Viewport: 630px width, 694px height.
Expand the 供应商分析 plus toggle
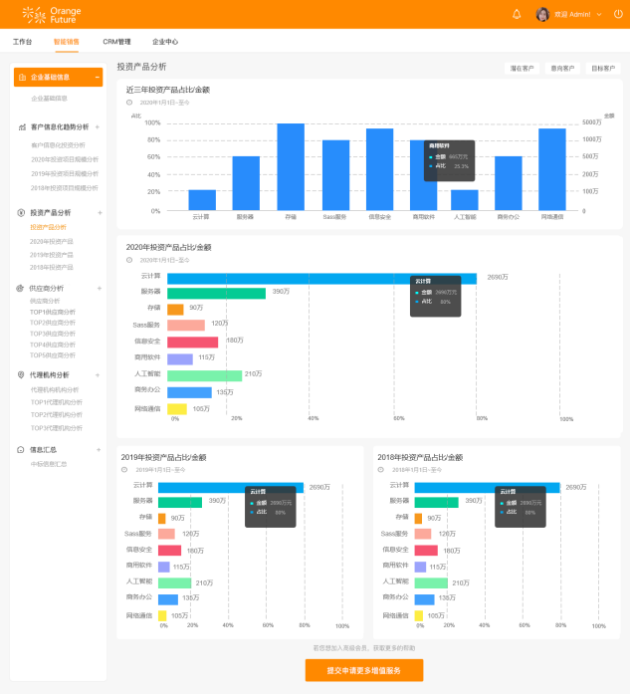pyautogui.click(x=98, y=288)
